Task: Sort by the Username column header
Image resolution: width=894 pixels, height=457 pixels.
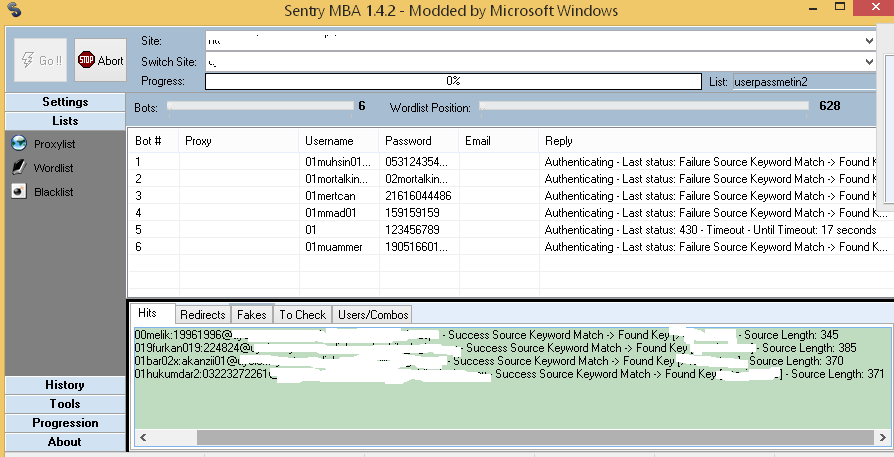Action: 339,141
